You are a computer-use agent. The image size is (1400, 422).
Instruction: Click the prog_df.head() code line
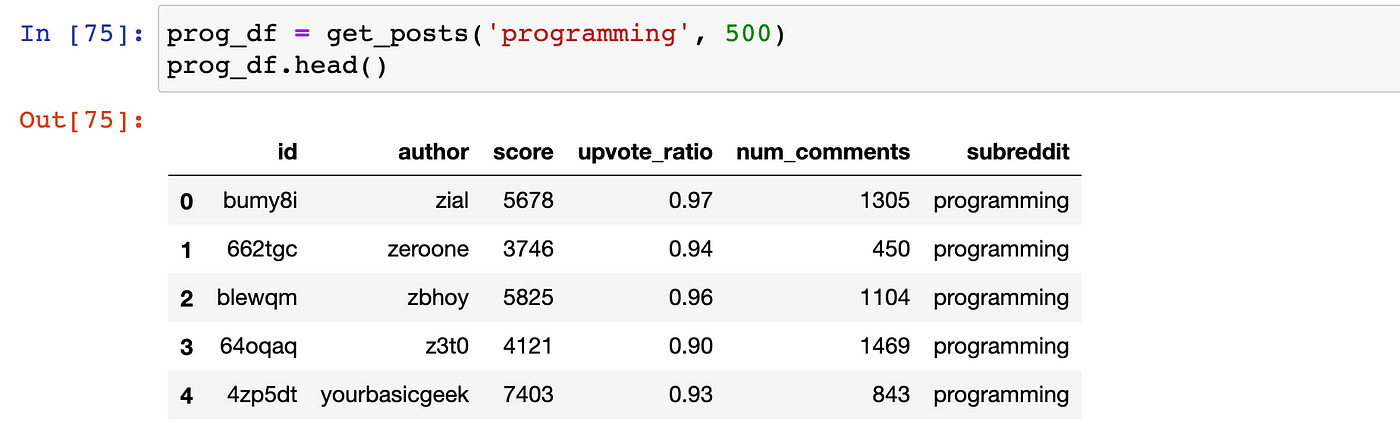coord(276,67)
